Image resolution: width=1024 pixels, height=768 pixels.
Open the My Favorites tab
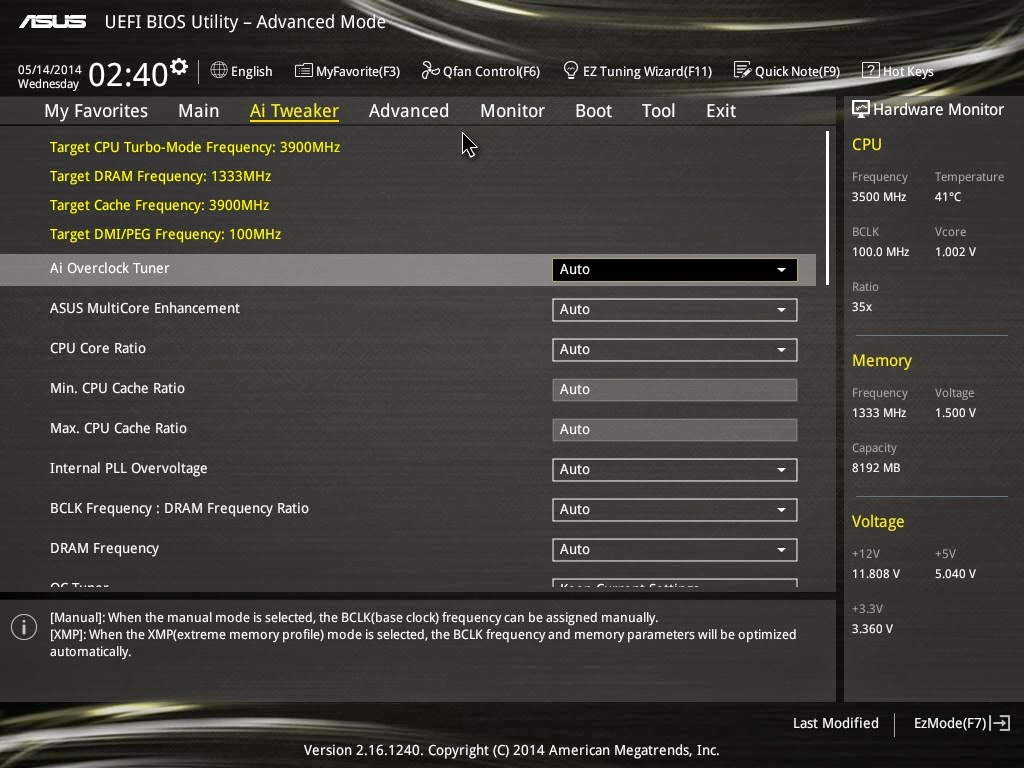point(96,110)
